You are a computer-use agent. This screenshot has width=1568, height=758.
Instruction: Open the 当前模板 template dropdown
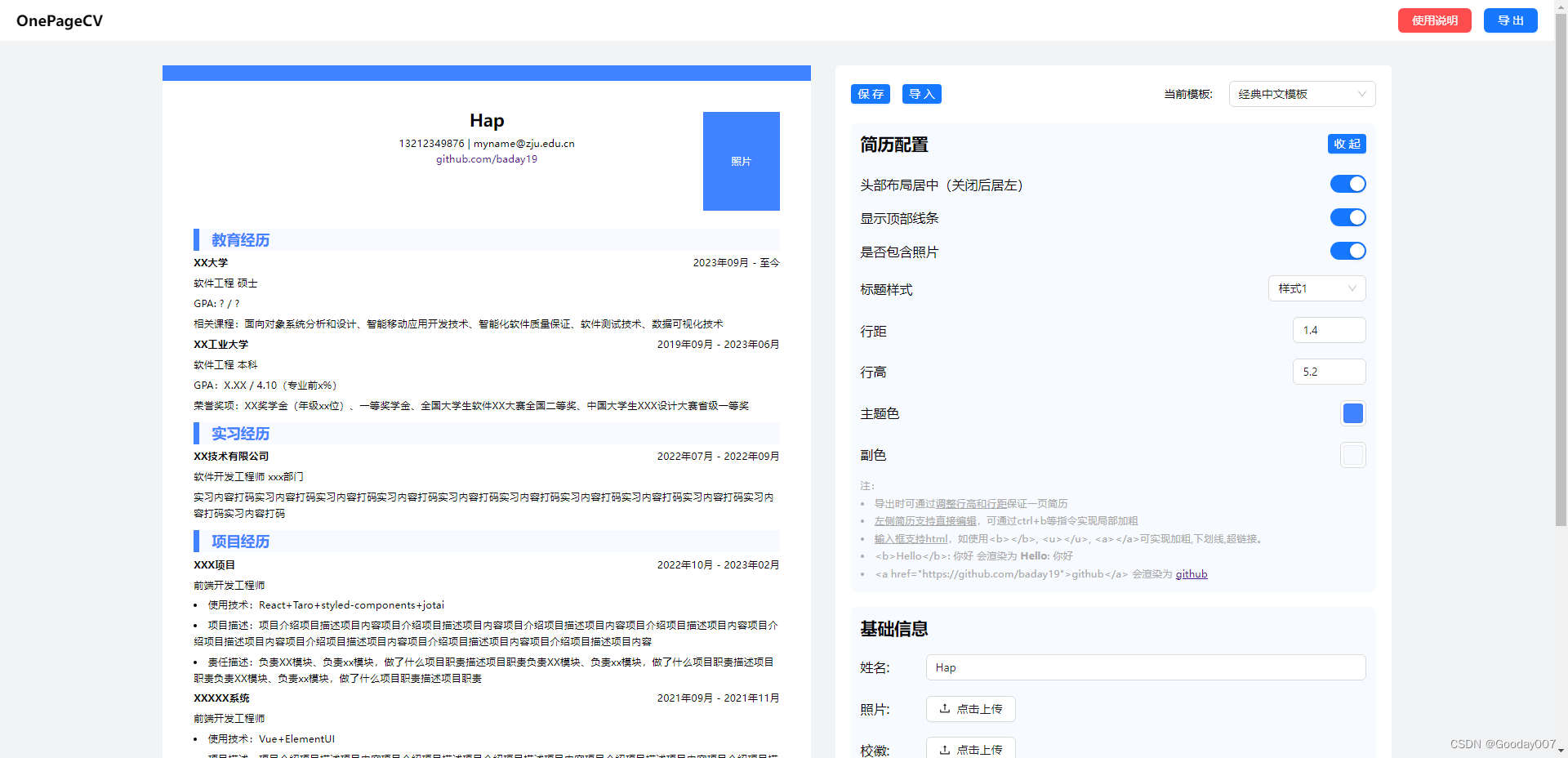tap(1302, 94)
